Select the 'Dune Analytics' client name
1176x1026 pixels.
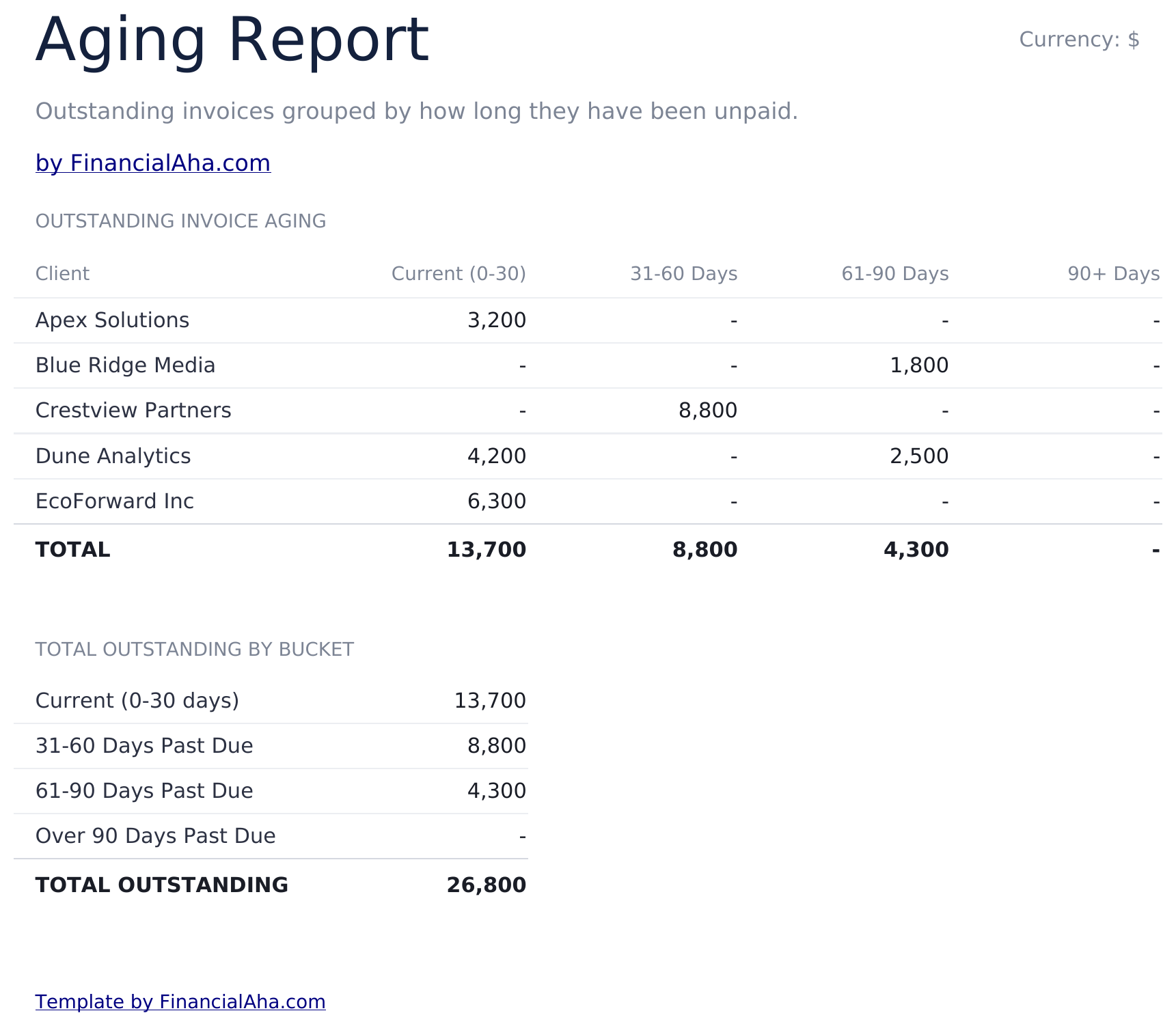tap(113, 456)
